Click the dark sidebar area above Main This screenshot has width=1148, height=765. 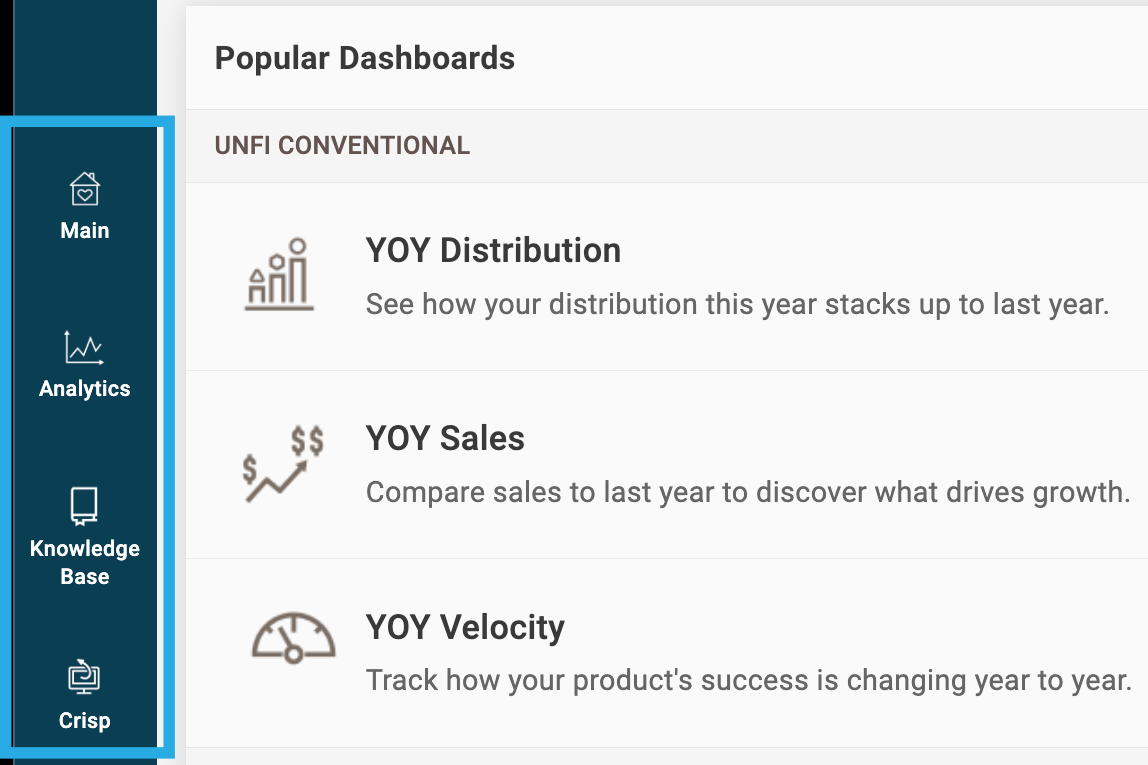click(x=85, y=57)
